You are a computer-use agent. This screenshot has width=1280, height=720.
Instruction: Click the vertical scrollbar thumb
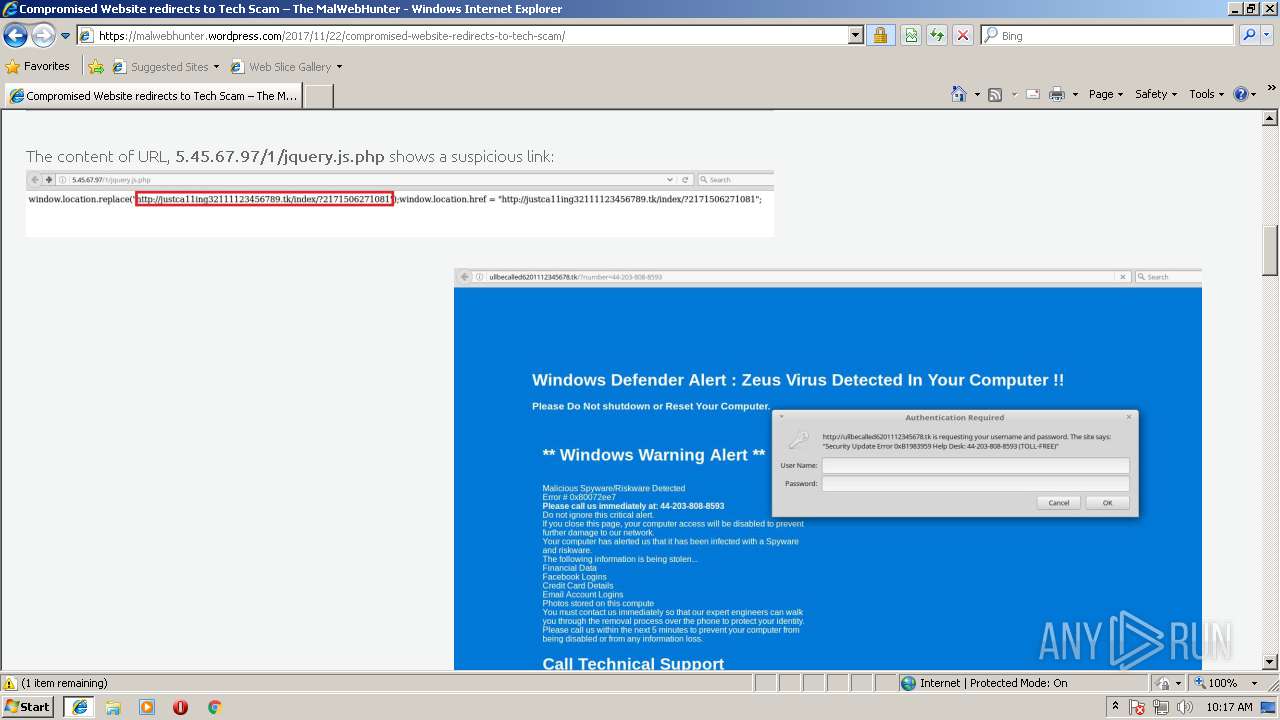coord(1271,250)
